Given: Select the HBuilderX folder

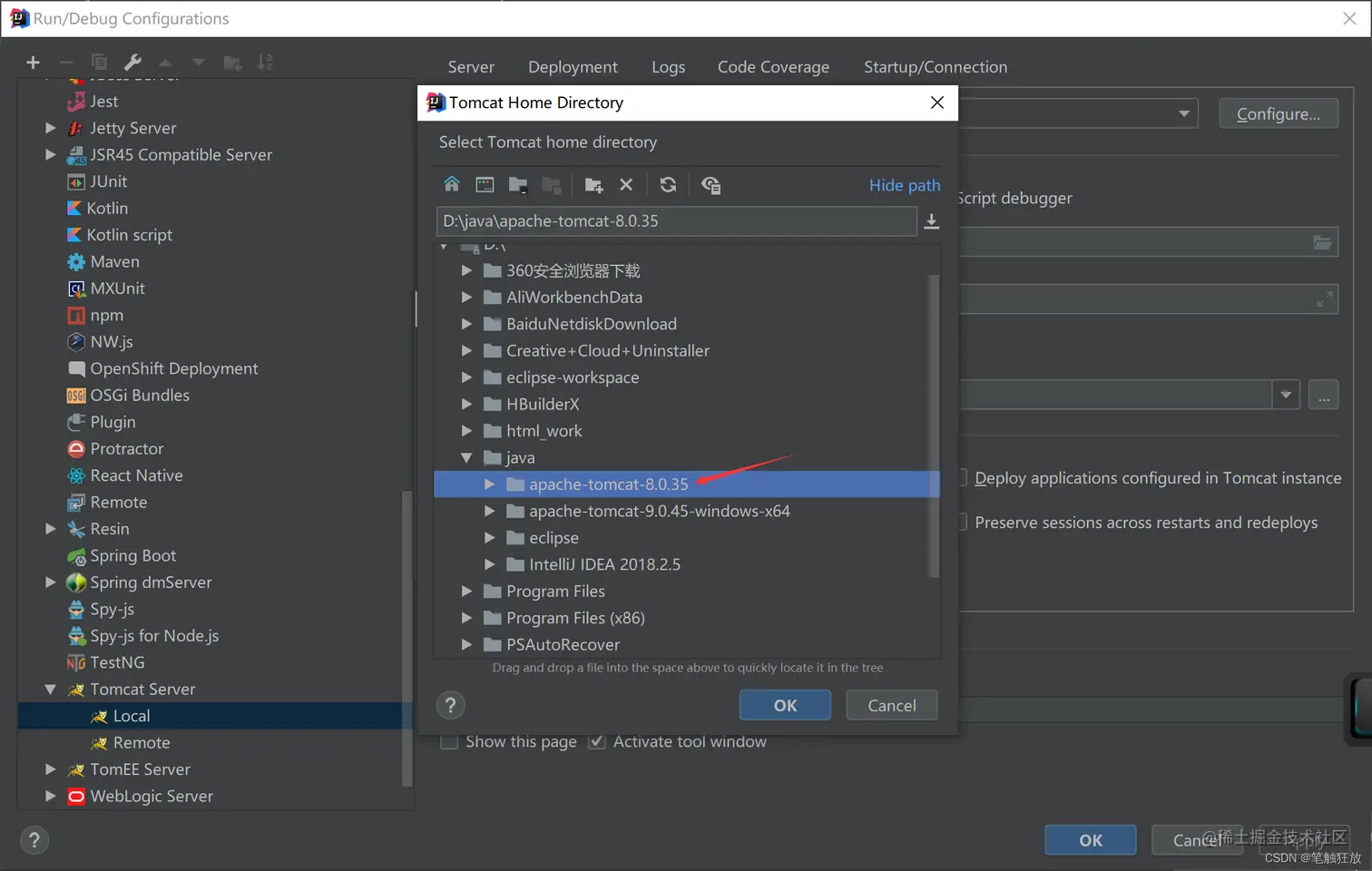Looking at the screenshot, I should pos(543,405).
